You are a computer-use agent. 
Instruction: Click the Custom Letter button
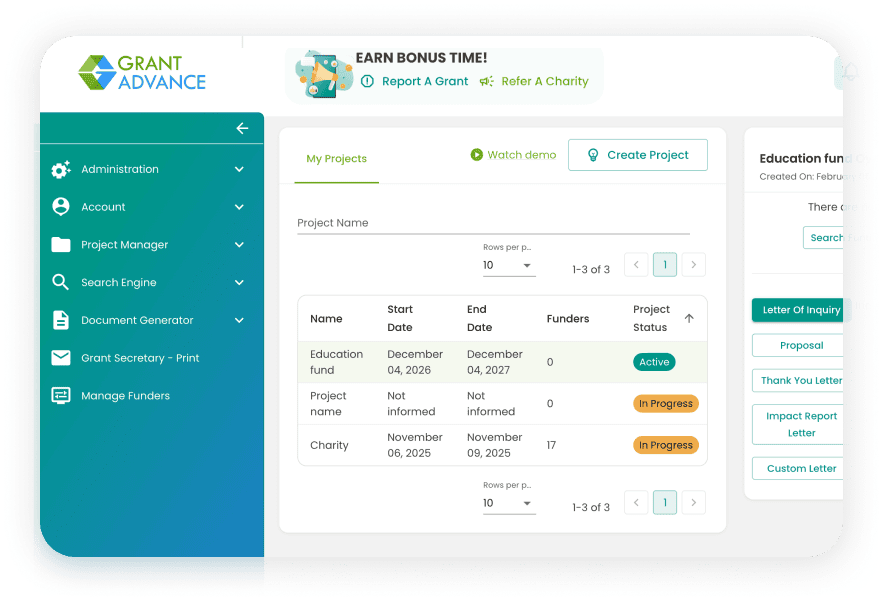coord(797,468)
